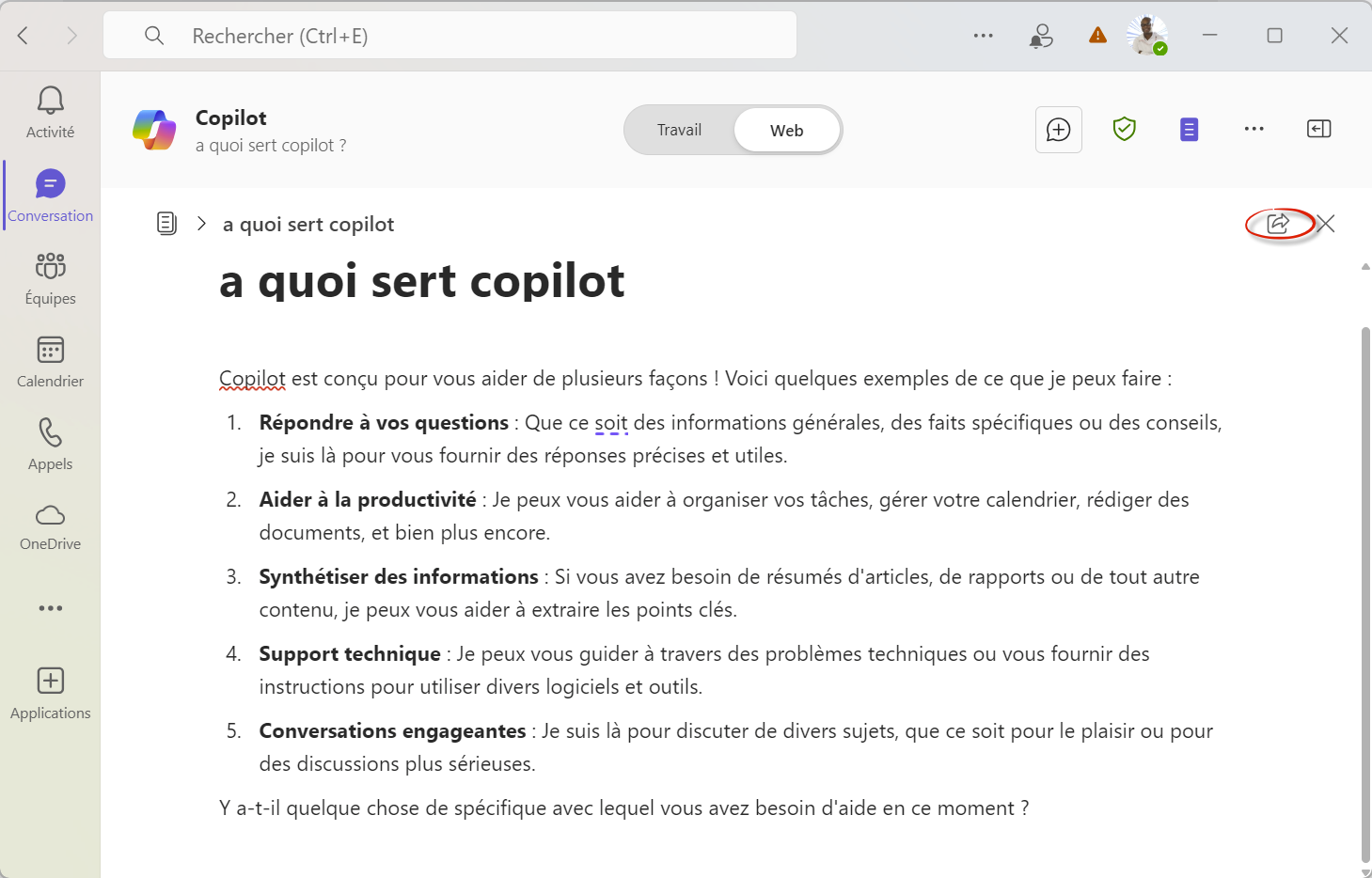The height and width of the screenshot is (878, 1372).
Task: Select the Web mode toggle
Action: point(786,131)
